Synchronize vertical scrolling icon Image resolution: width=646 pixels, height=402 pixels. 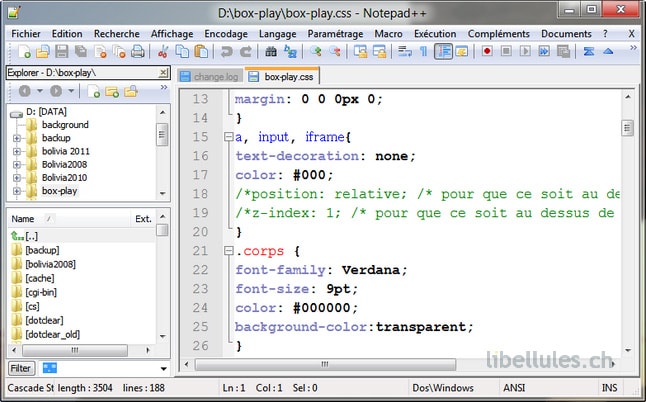click(360, 51)
